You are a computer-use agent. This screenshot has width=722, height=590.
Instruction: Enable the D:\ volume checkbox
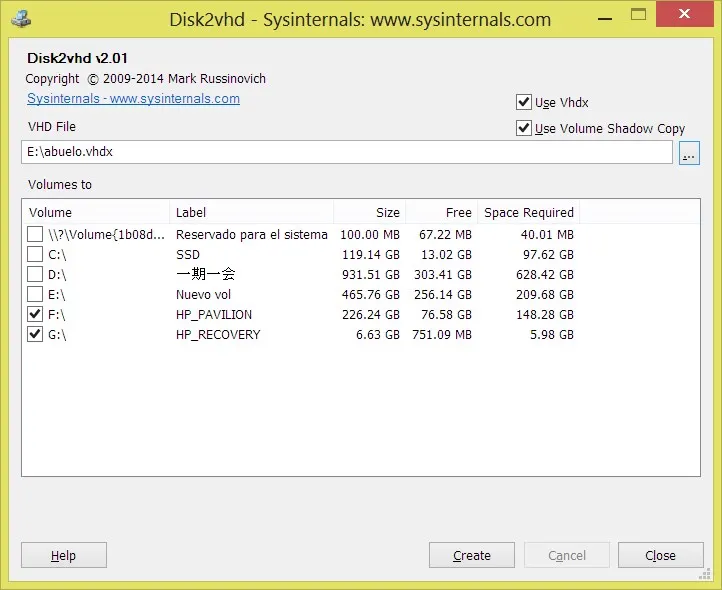click(x=35, y=274)
